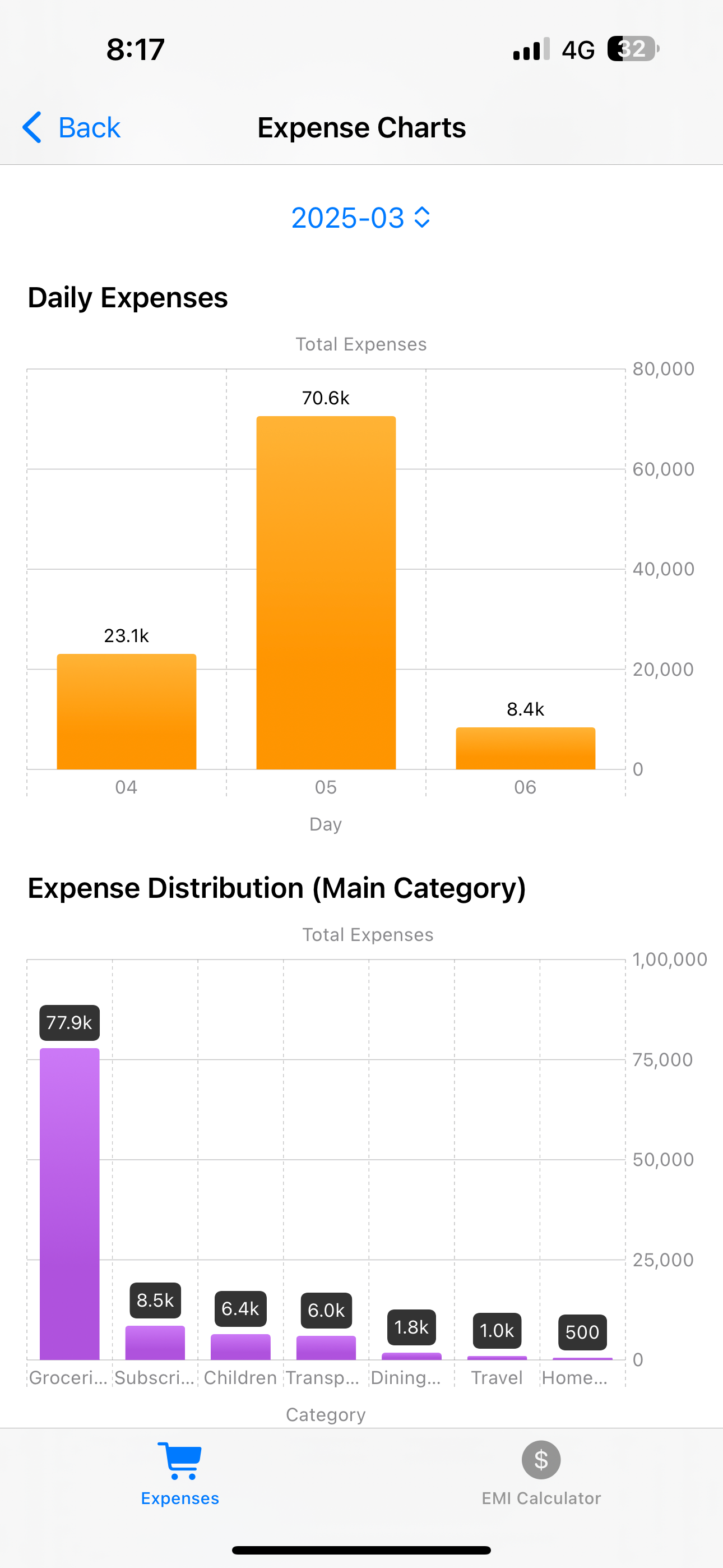Tap the Back text button

click(90, 128)
